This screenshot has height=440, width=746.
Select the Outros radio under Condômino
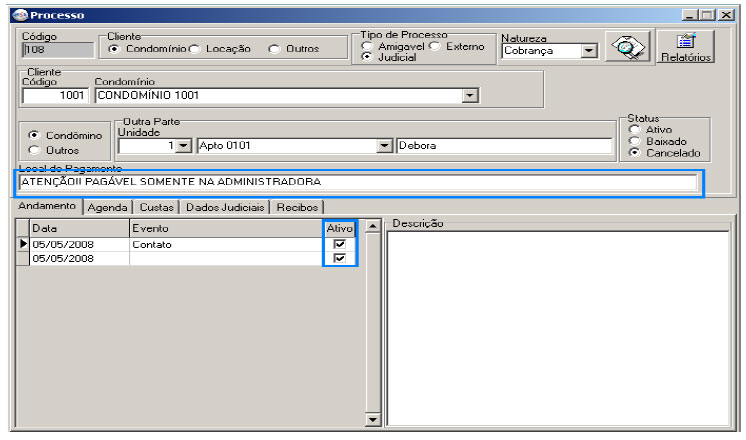point(35,150)
